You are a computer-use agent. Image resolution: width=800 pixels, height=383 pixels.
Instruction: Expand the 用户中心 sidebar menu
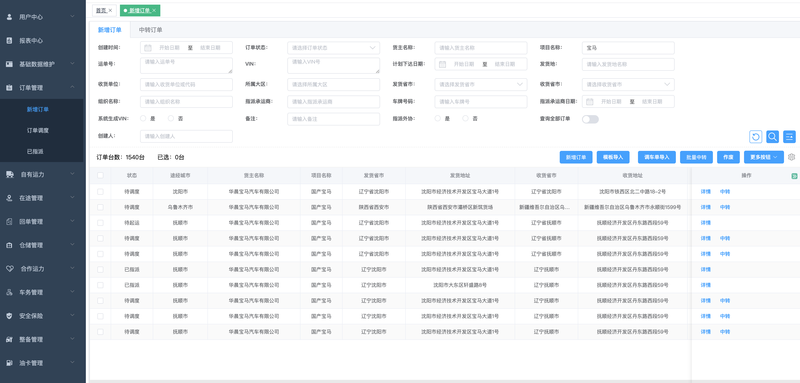coord(72,17)
